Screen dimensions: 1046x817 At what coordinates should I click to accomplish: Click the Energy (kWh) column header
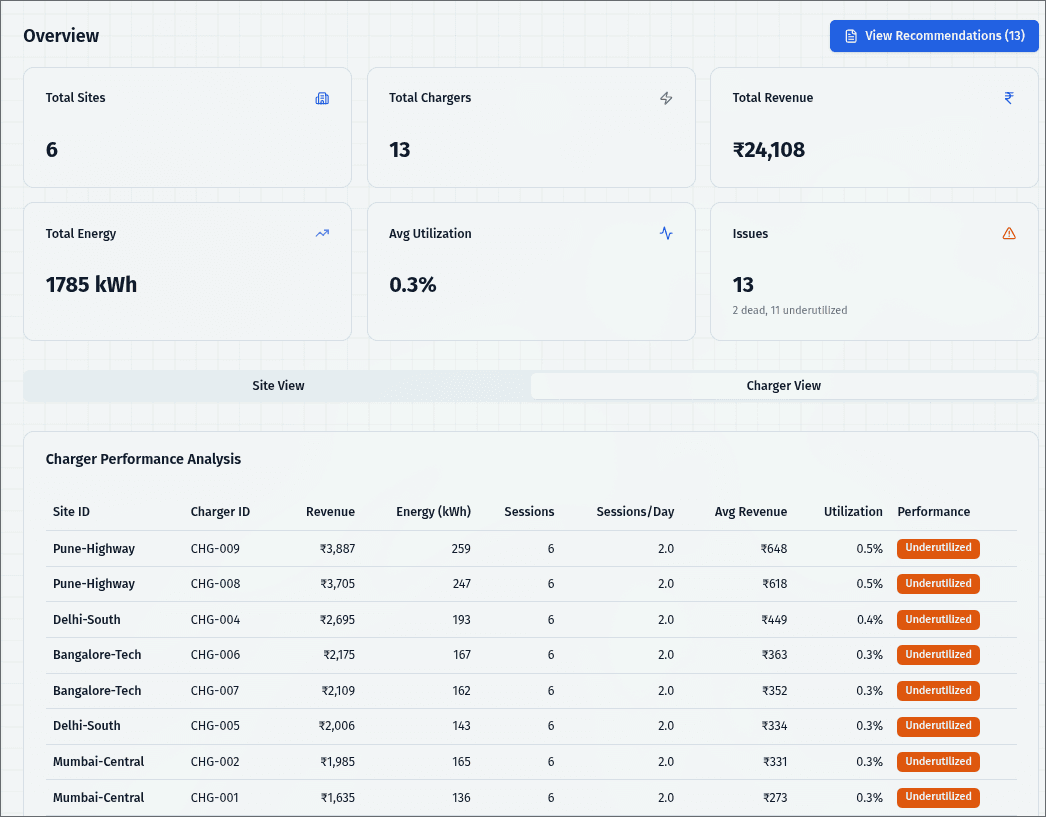pyautogui.click(x=433, y=512)
